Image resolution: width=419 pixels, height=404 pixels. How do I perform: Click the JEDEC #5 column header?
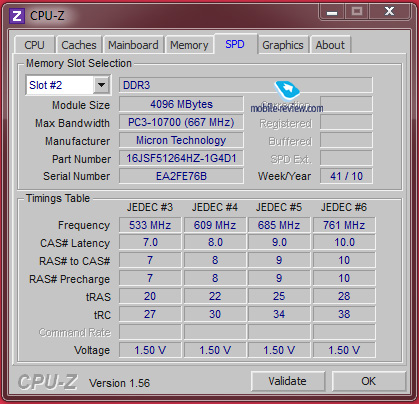[x=279, y=207]
